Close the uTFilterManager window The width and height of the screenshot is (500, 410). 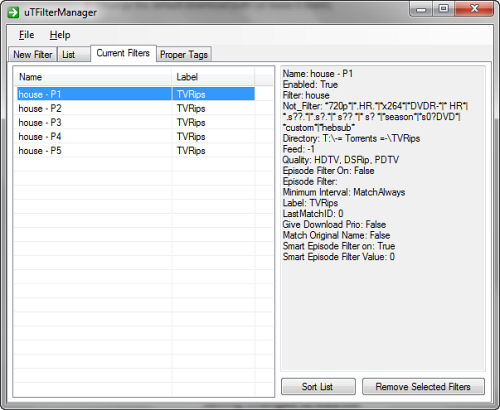point(474,9)
